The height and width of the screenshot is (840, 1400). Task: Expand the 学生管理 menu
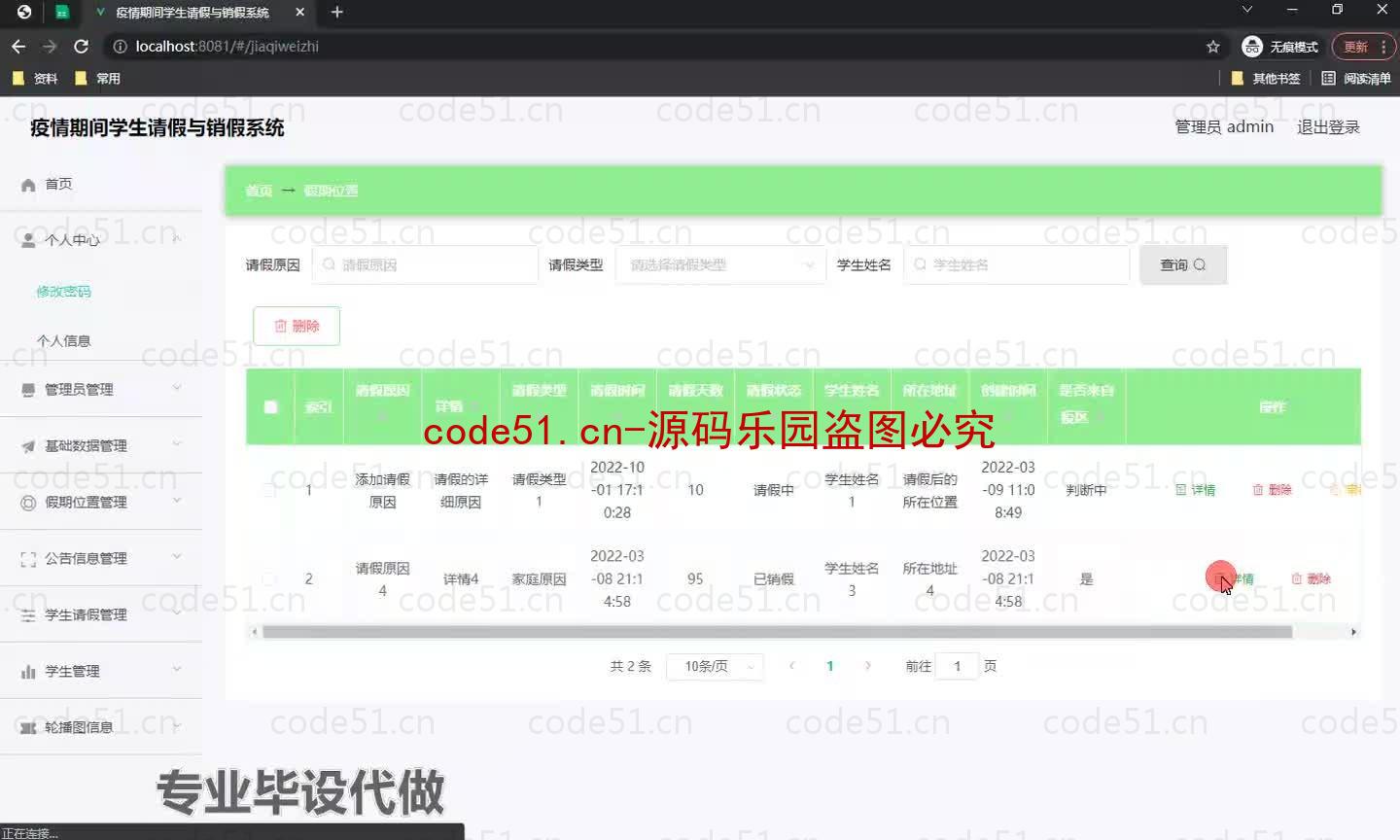(x=177, y=670)
